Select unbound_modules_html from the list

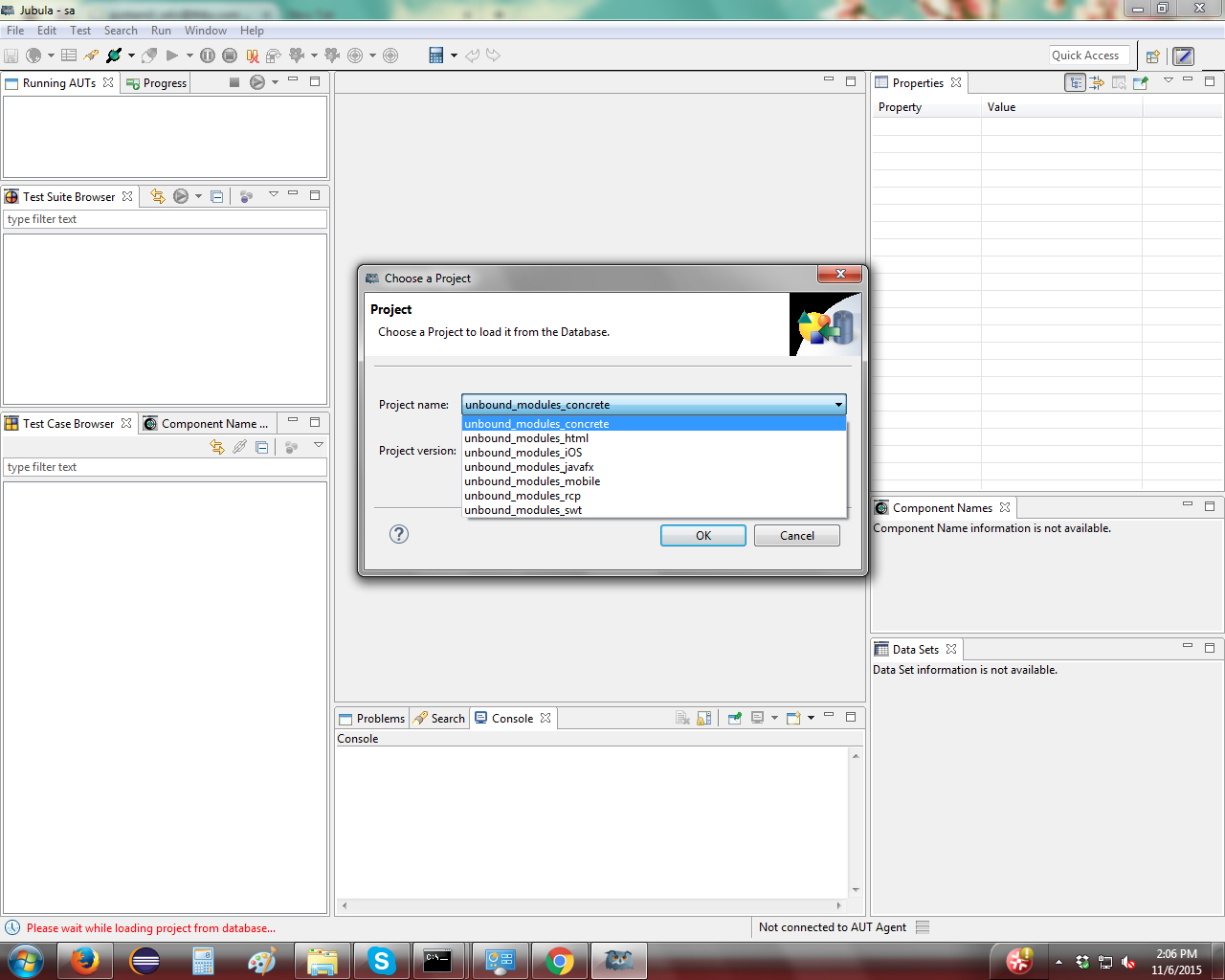click(654, 438)
